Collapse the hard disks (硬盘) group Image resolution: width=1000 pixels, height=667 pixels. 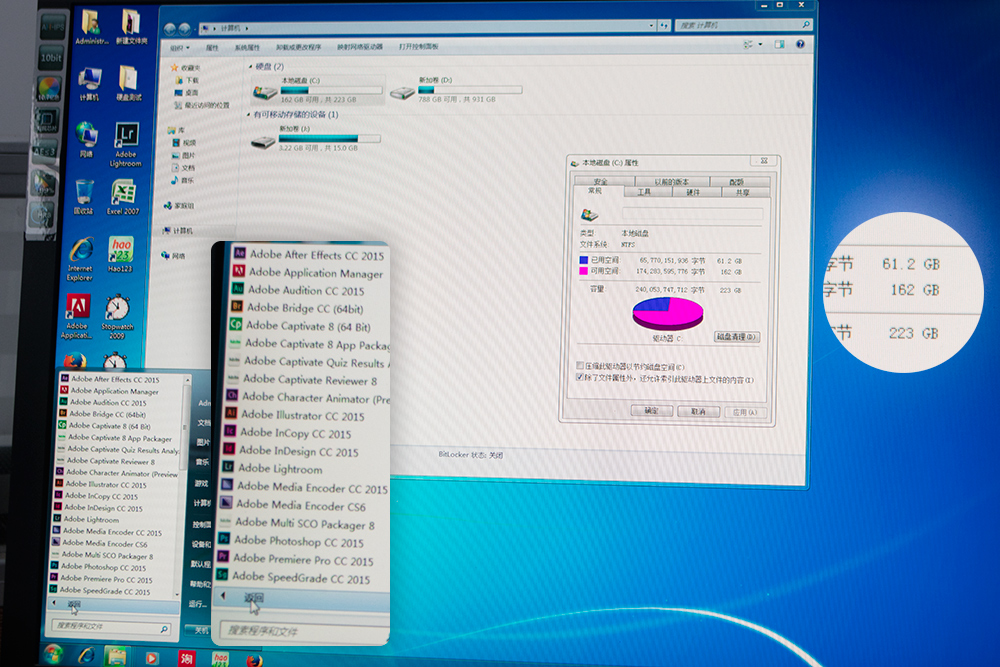tap(249, 66)
